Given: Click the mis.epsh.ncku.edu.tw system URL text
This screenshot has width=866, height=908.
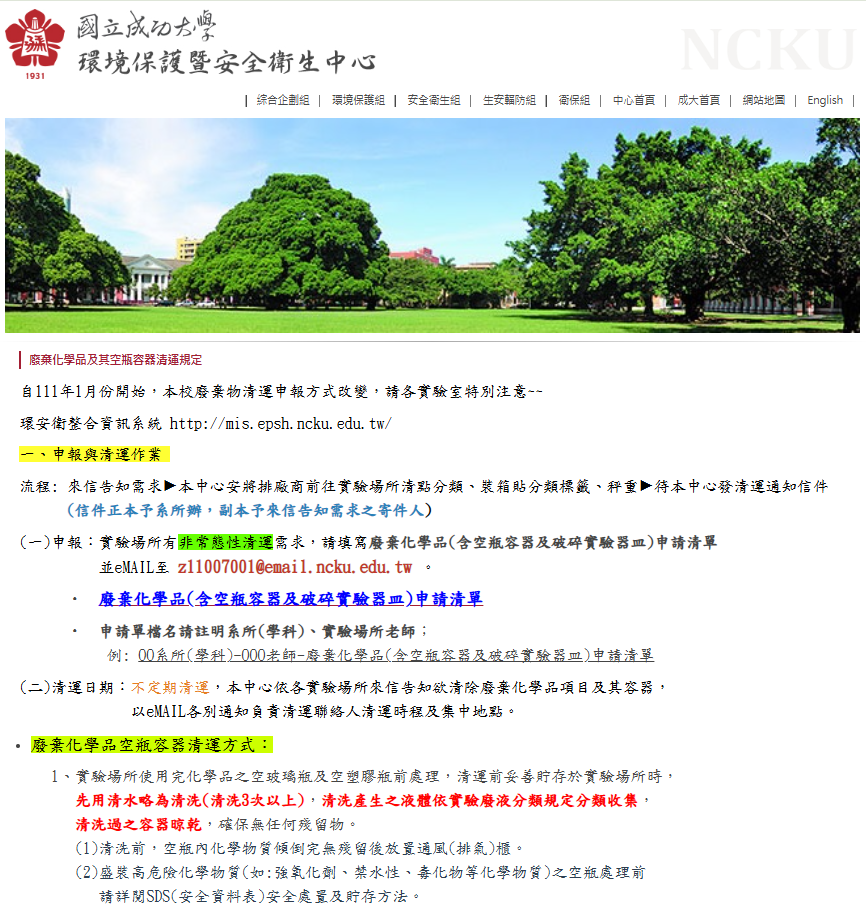Looking at the screenshot, I should [x=280, y=423].
